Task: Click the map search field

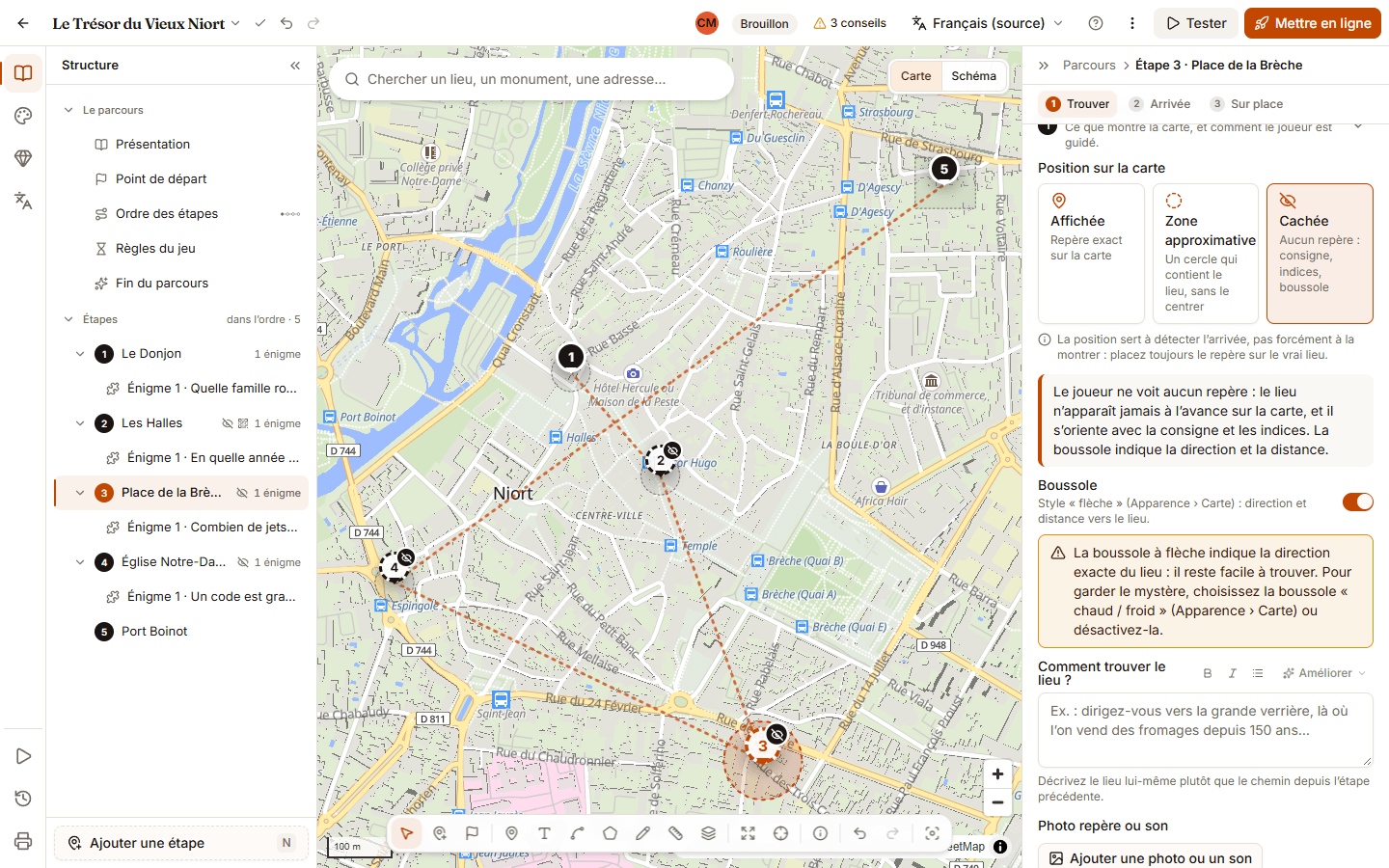Action: tap(531, 79)
